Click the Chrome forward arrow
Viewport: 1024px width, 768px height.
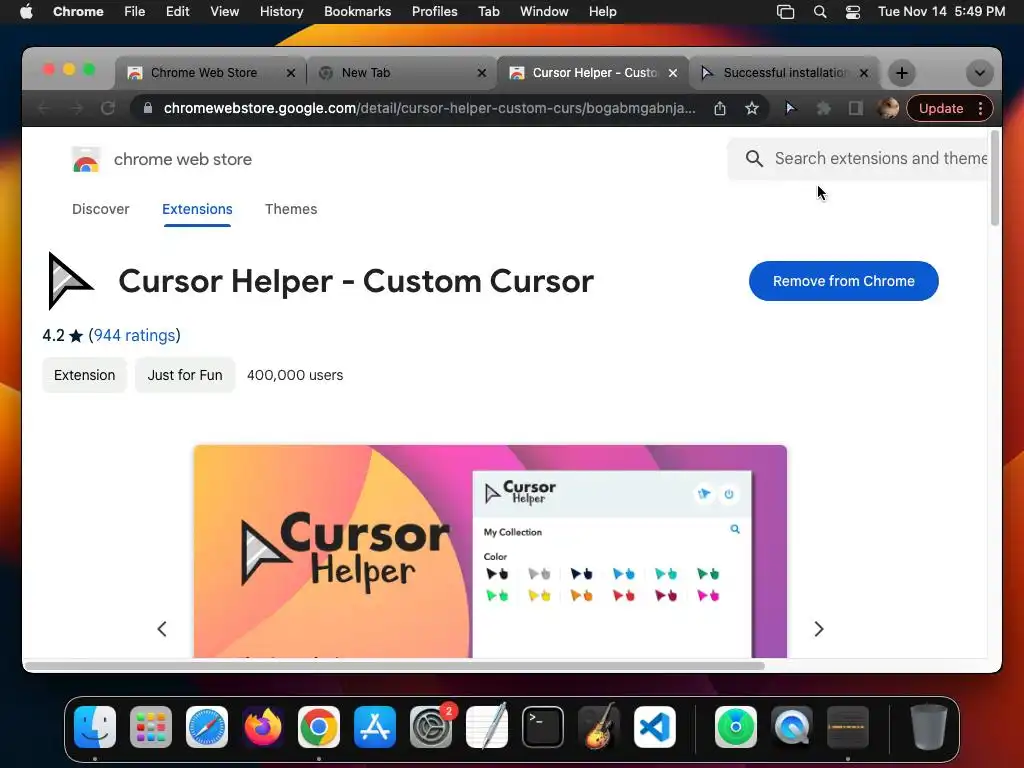click(76, 108)
